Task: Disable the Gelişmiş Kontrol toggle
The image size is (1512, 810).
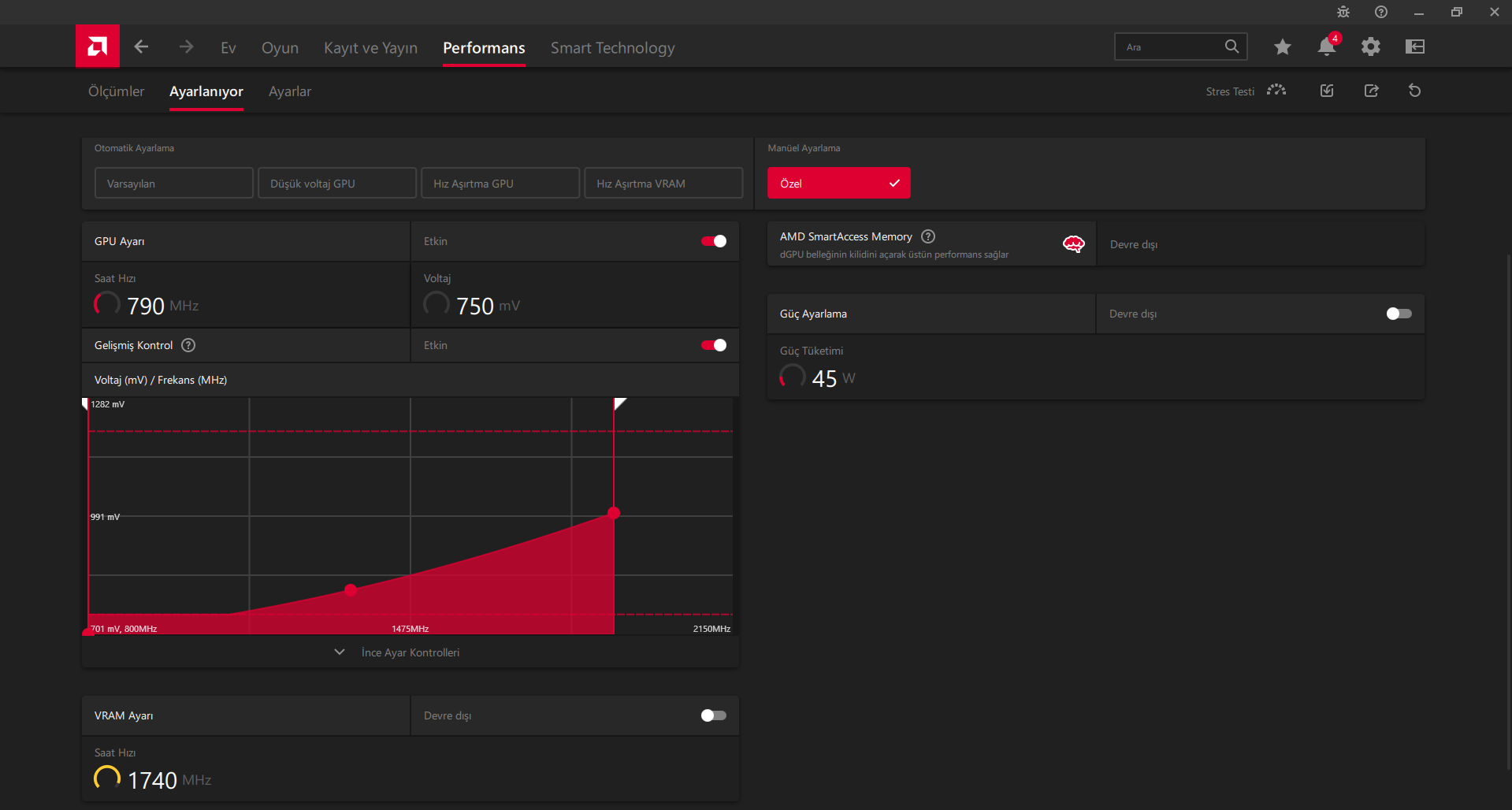Action: (x=714, y=345)
